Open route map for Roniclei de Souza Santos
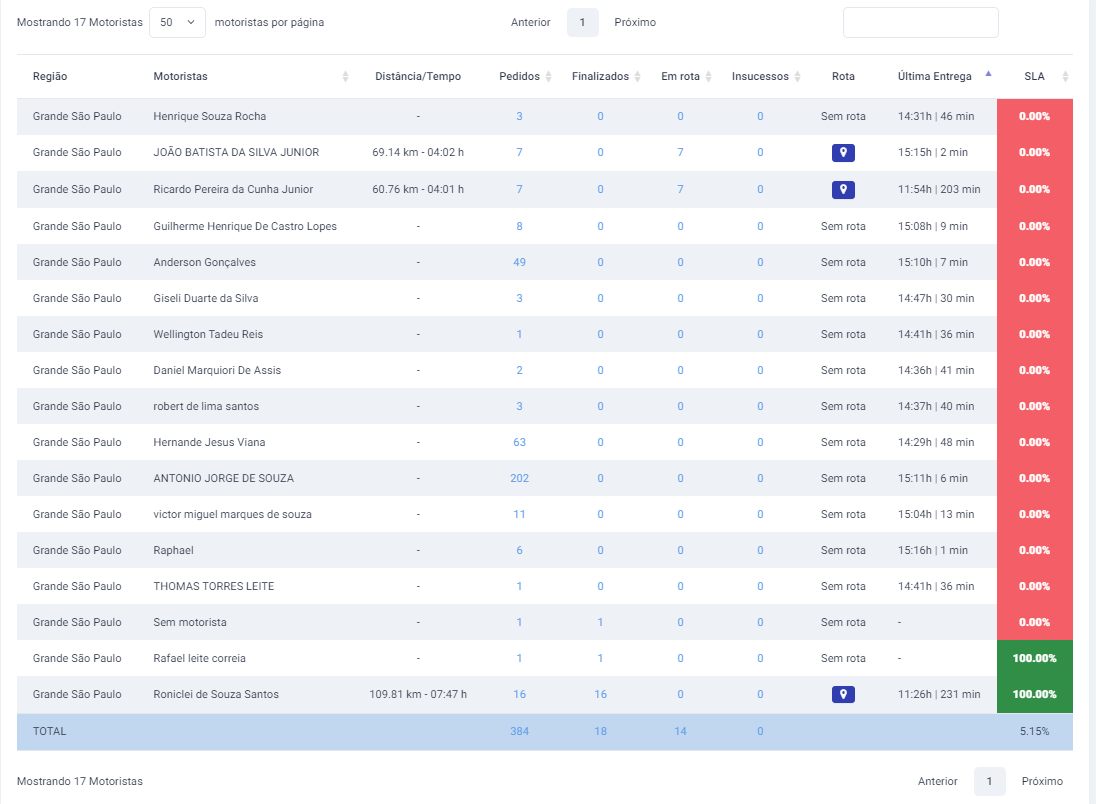 [843, 694]
